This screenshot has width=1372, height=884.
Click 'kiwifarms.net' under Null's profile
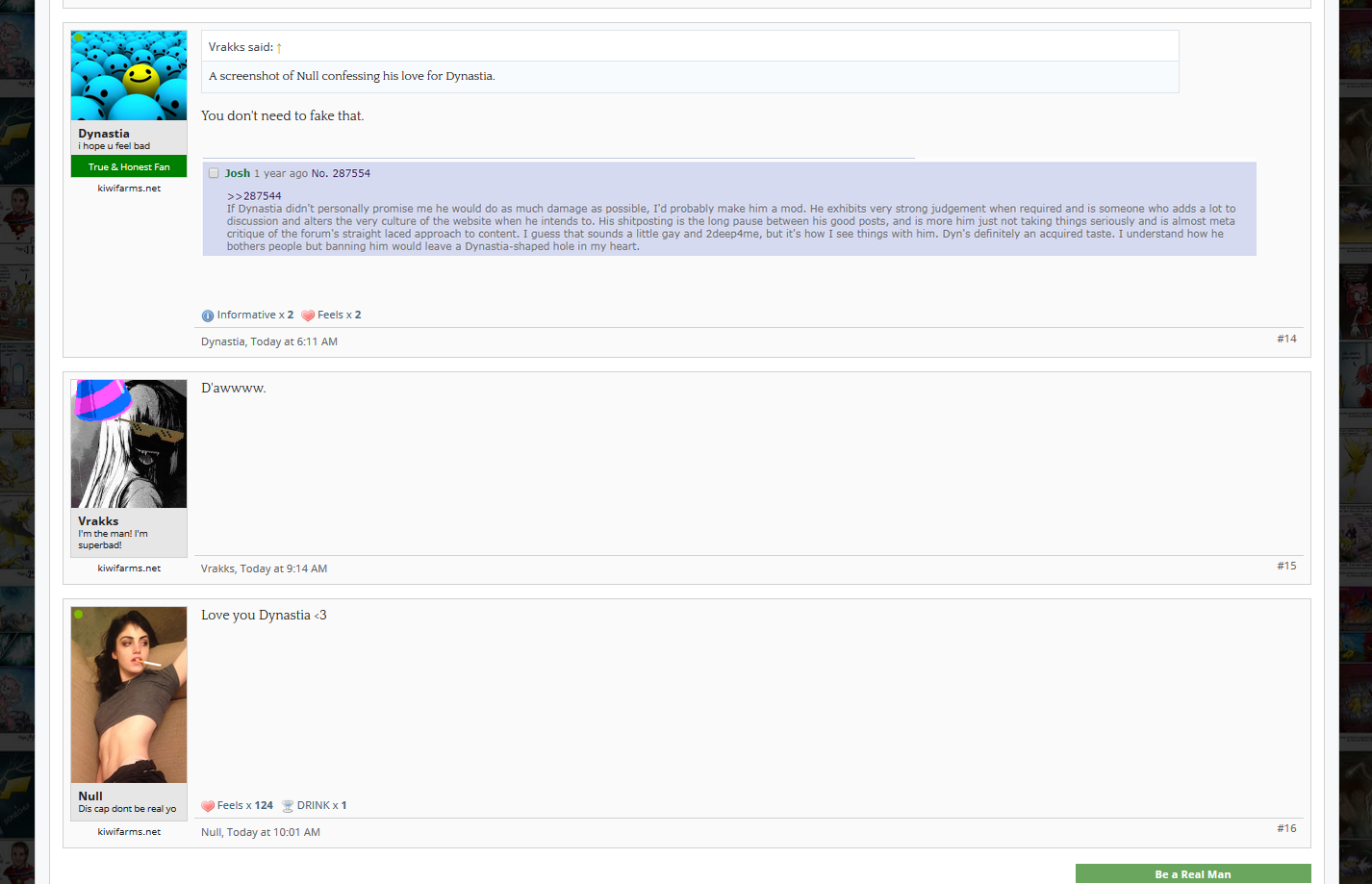pos(129,832)
